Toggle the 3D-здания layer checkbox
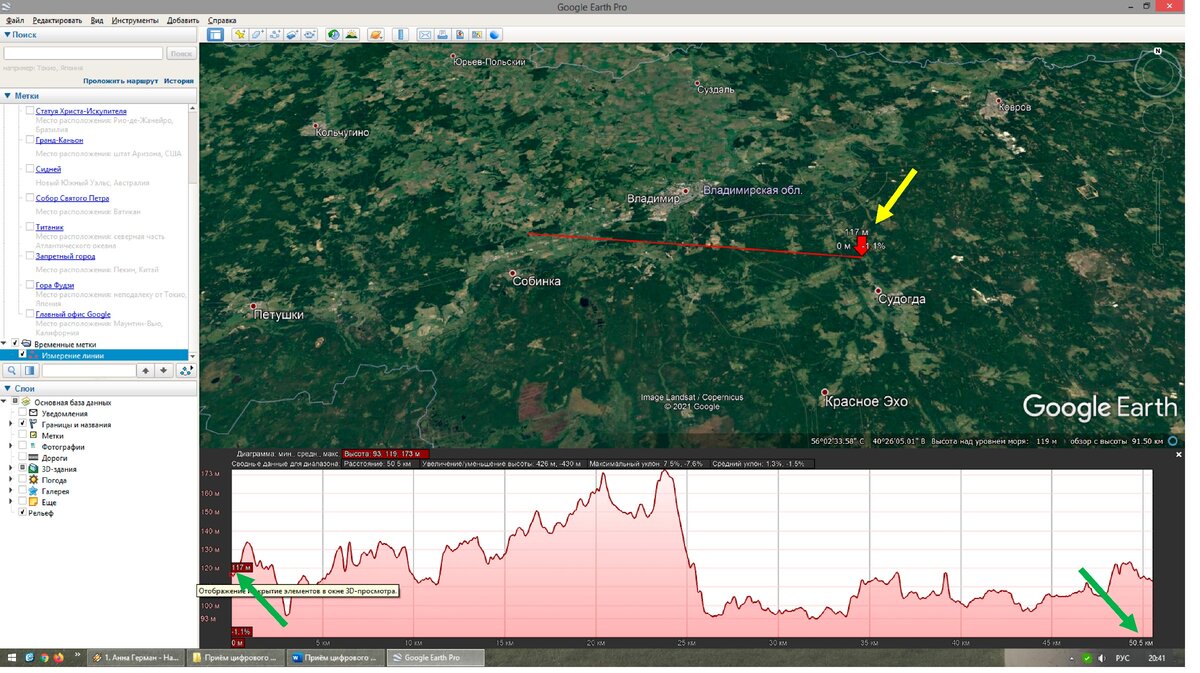 point(22,468)
